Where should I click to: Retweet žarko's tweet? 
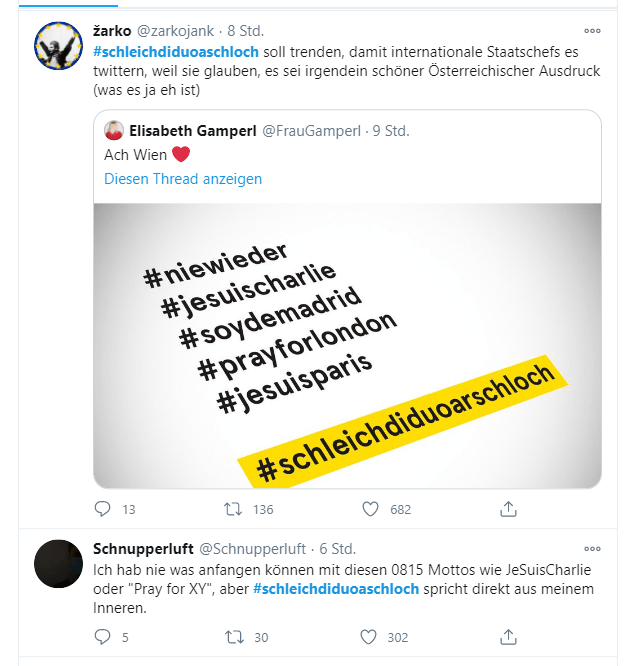[233, 509]
